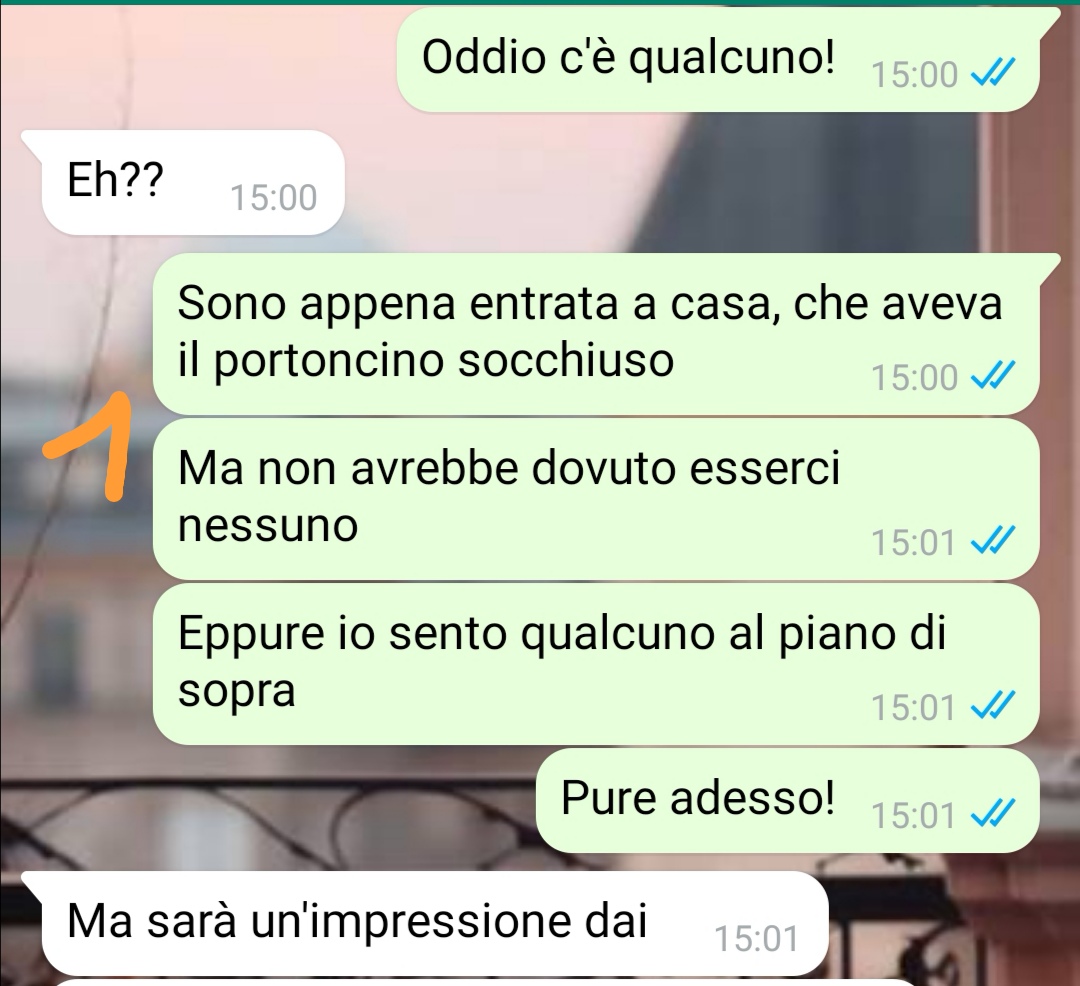Click blue ticks beside 'Pure adesso!'

click(x=993, y=815)
